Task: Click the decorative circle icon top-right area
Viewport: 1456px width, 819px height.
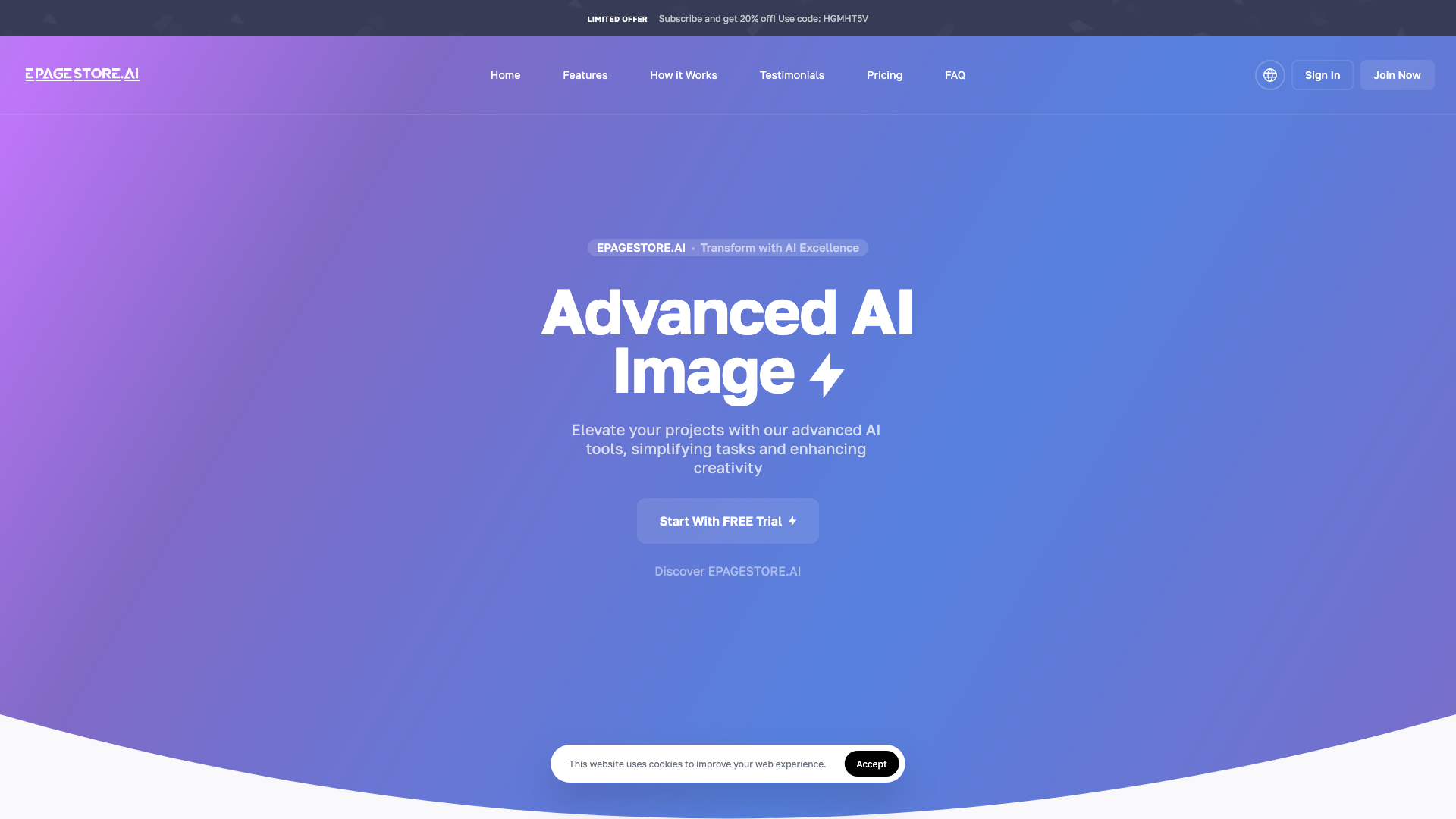Action: point(1270,75)
